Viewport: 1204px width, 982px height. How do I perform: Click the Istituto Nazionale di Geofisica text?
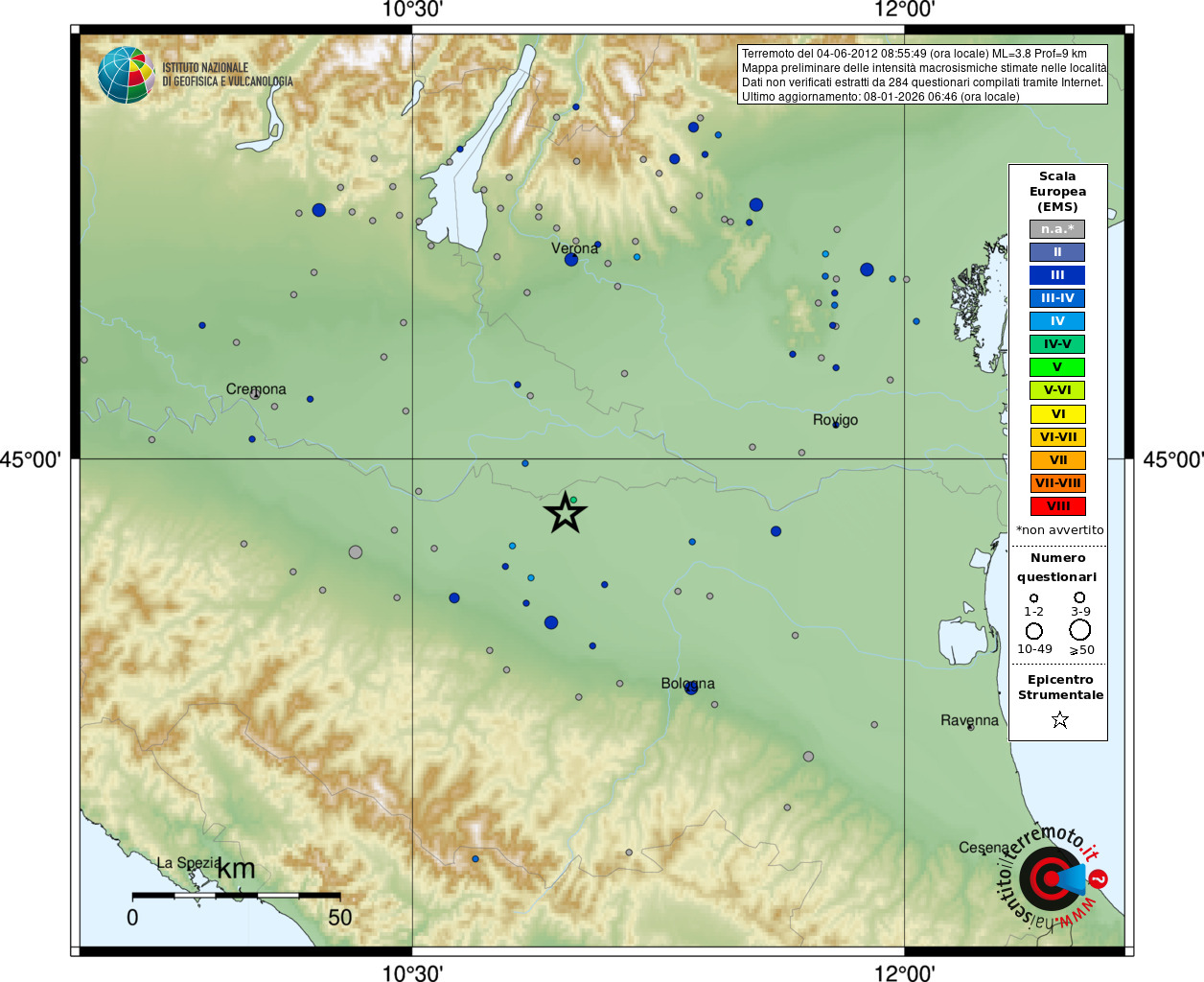pyautogui.click(x=227, y=75)
